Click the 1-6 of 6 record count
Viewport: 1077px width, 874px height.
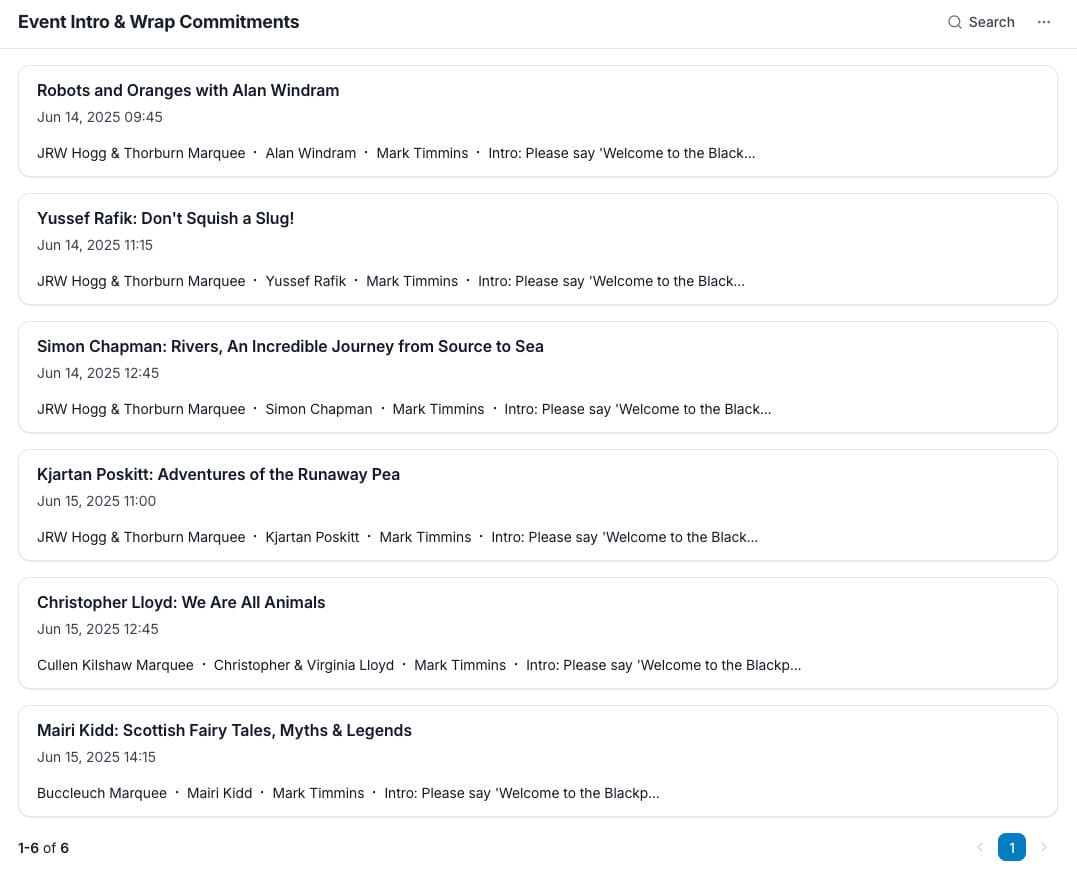click(x=43, y=848)
